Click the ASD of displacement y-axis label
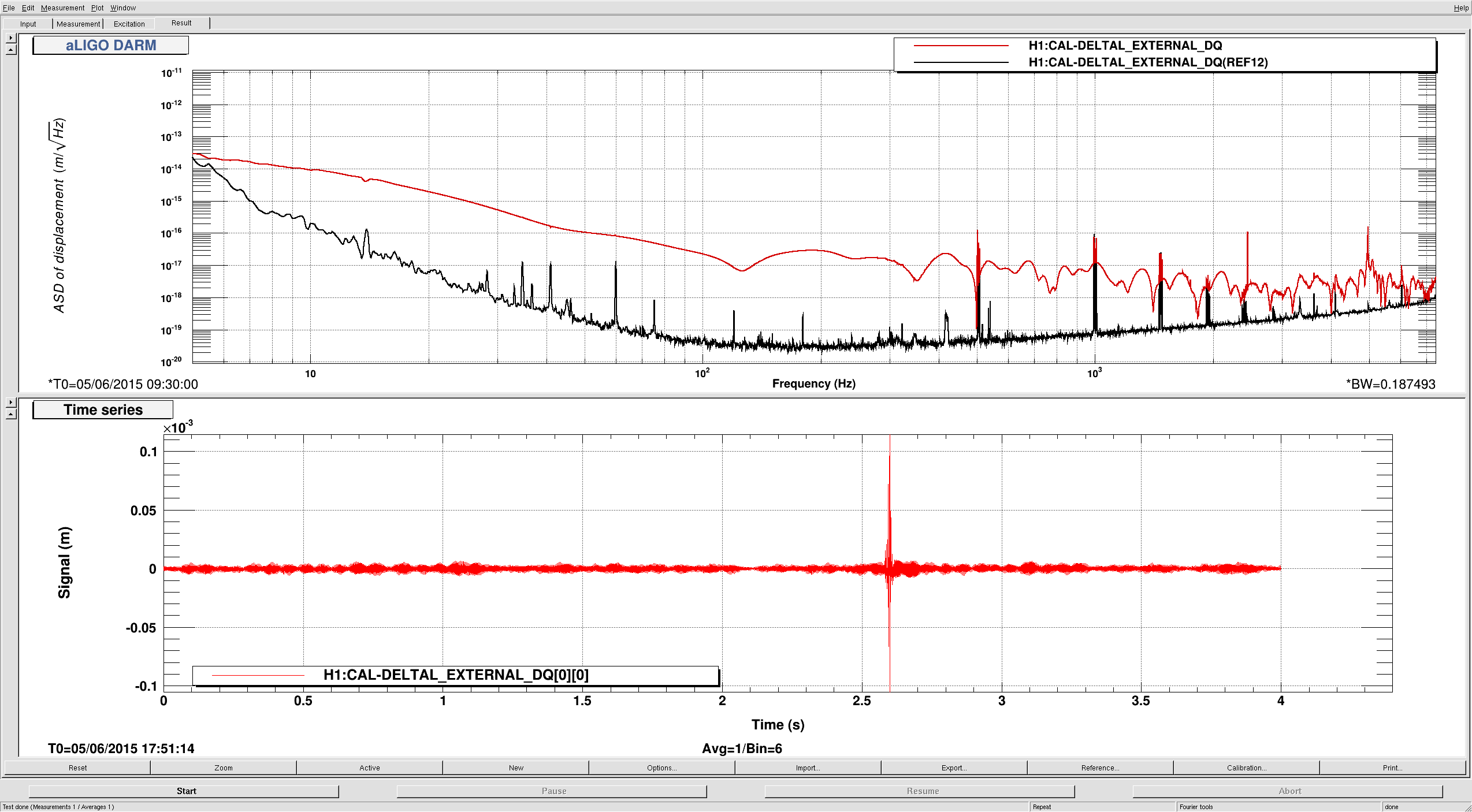This screenshot has height=812, width=1472. pyautogui.click(x=58, y=215)
